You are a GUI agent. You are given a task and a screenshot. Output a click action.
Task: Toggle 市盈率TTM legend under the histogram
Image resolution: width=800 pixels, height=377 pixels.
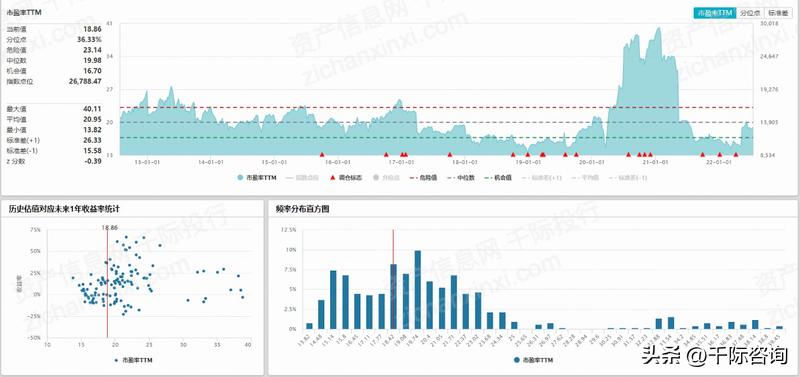(533, 360)
